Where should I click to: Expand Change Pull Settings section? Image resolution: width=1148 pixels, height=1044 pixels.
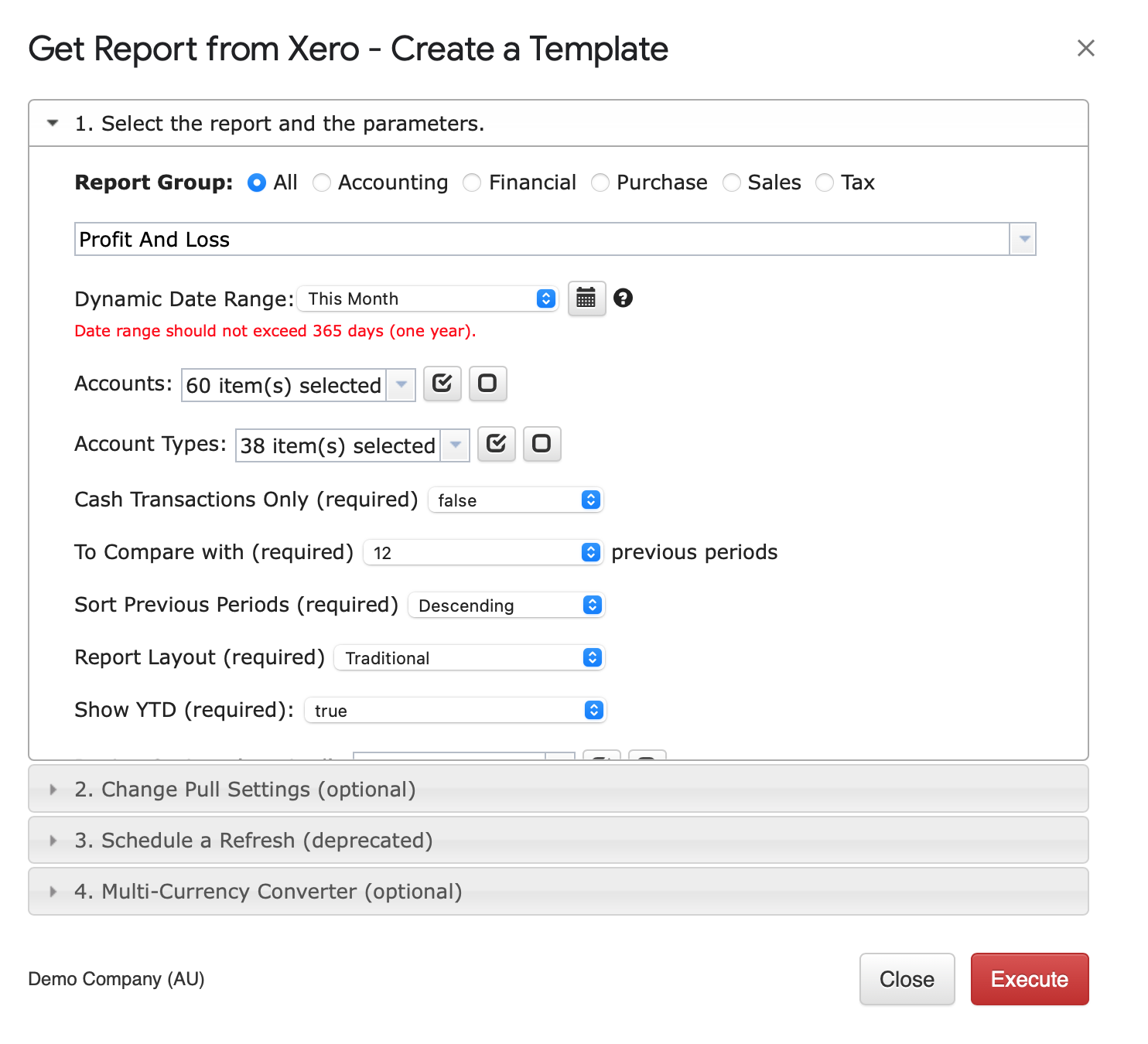(53, 789)
